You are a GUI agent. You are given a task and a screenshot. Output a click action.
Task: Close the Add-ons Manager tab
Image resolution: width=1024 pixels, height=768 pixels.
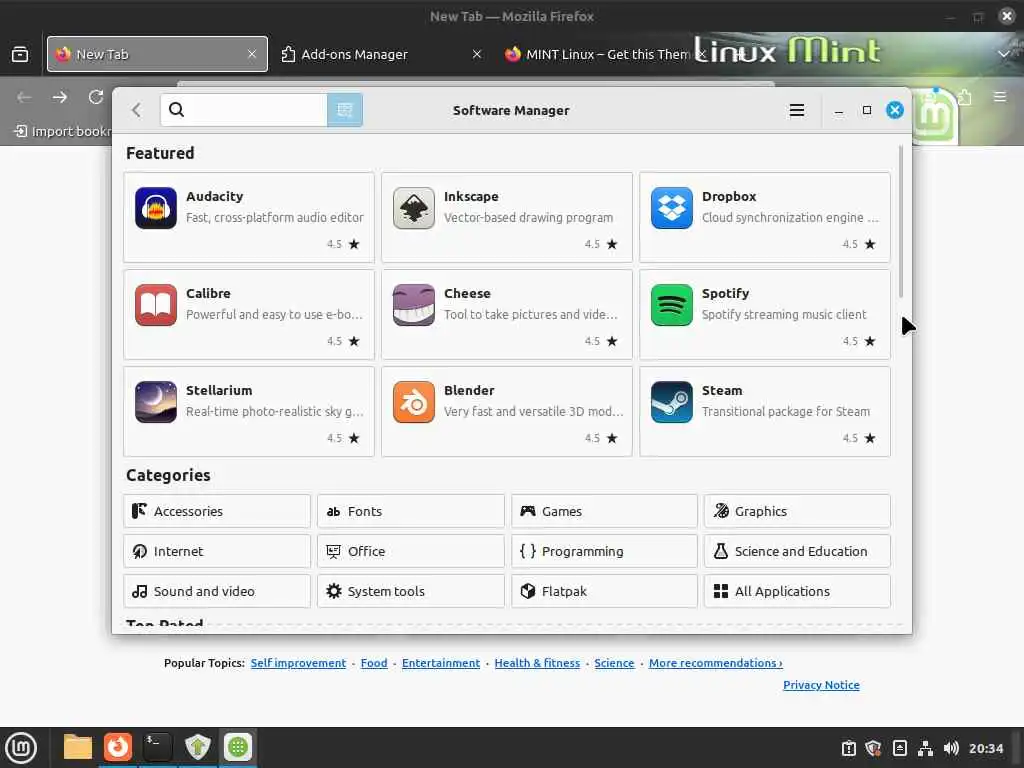pos(477,54)
